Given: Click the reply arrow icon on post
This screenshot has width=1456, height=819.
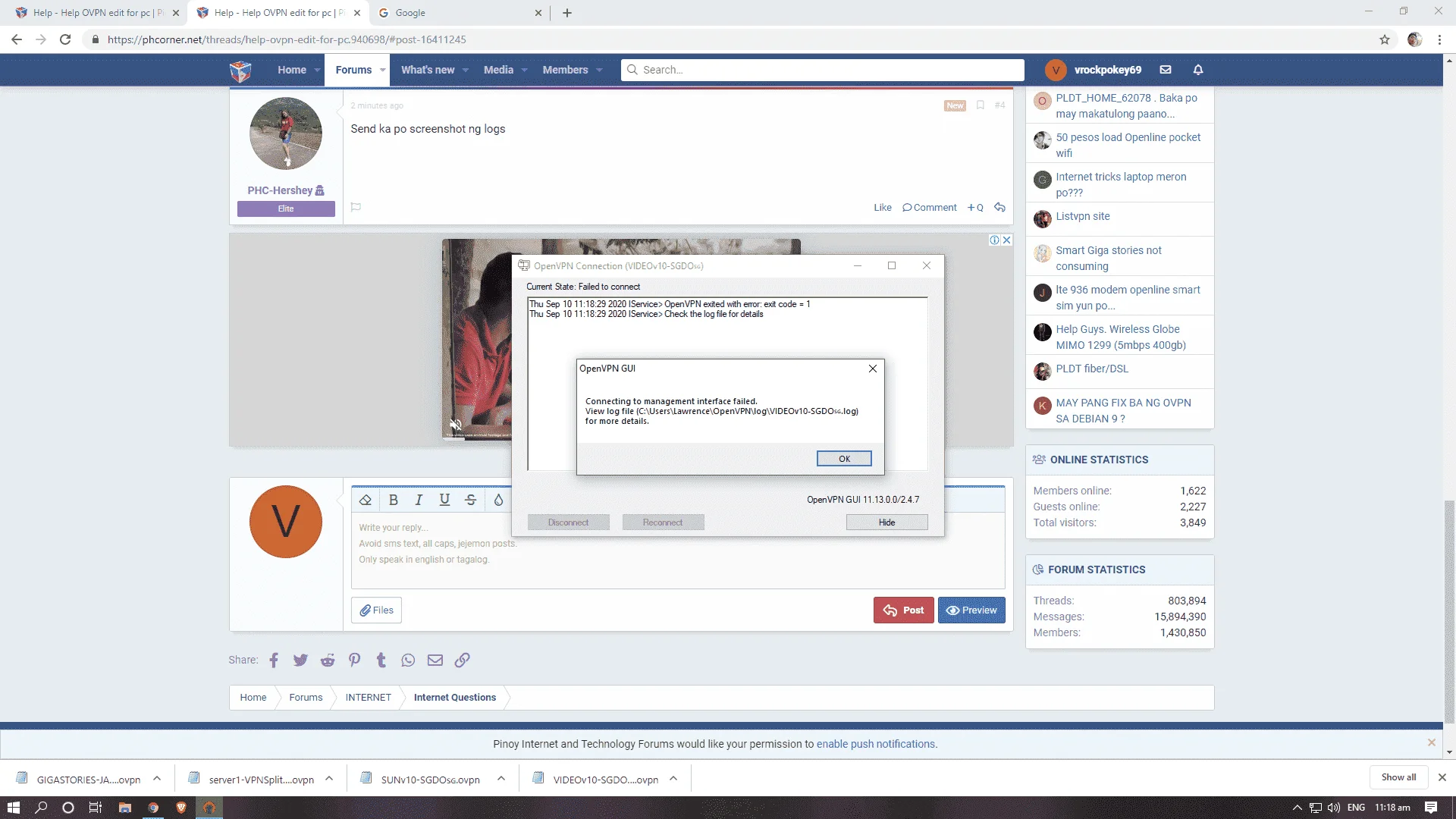Looking at the screenshot, I should 999,207.
